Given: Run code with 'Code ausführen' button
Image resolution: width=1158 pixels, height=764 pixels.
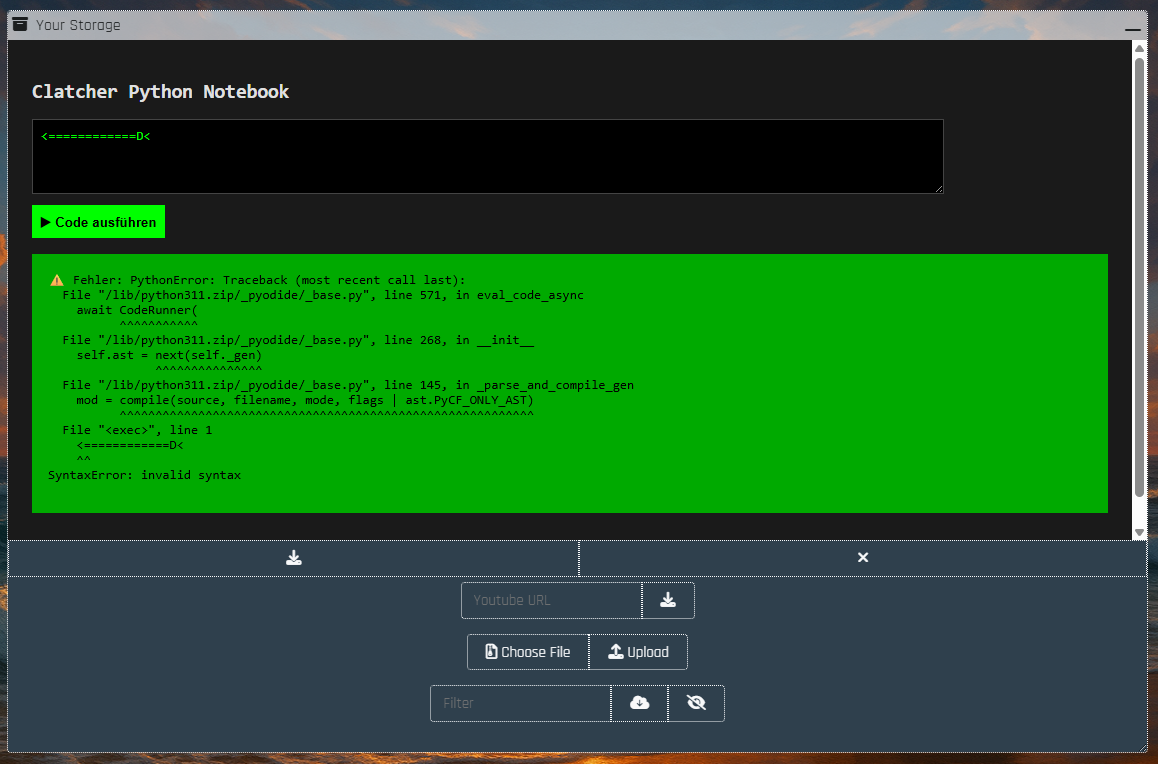Looking at the screenshot, I should [98, 221].
